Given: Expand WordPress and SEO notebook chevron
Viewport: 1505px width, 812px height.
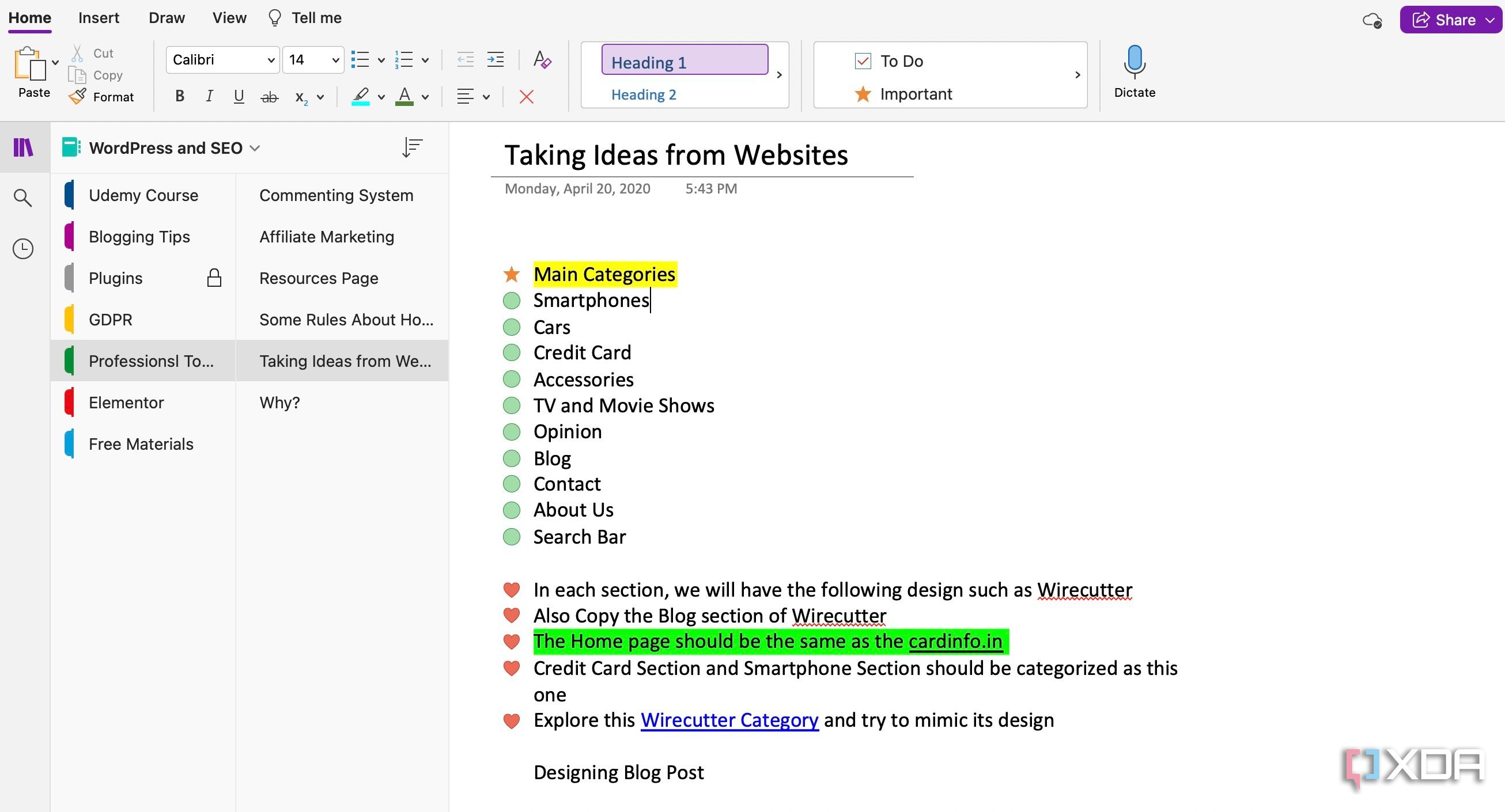Looking at the screenshot, I should point(255,148).
